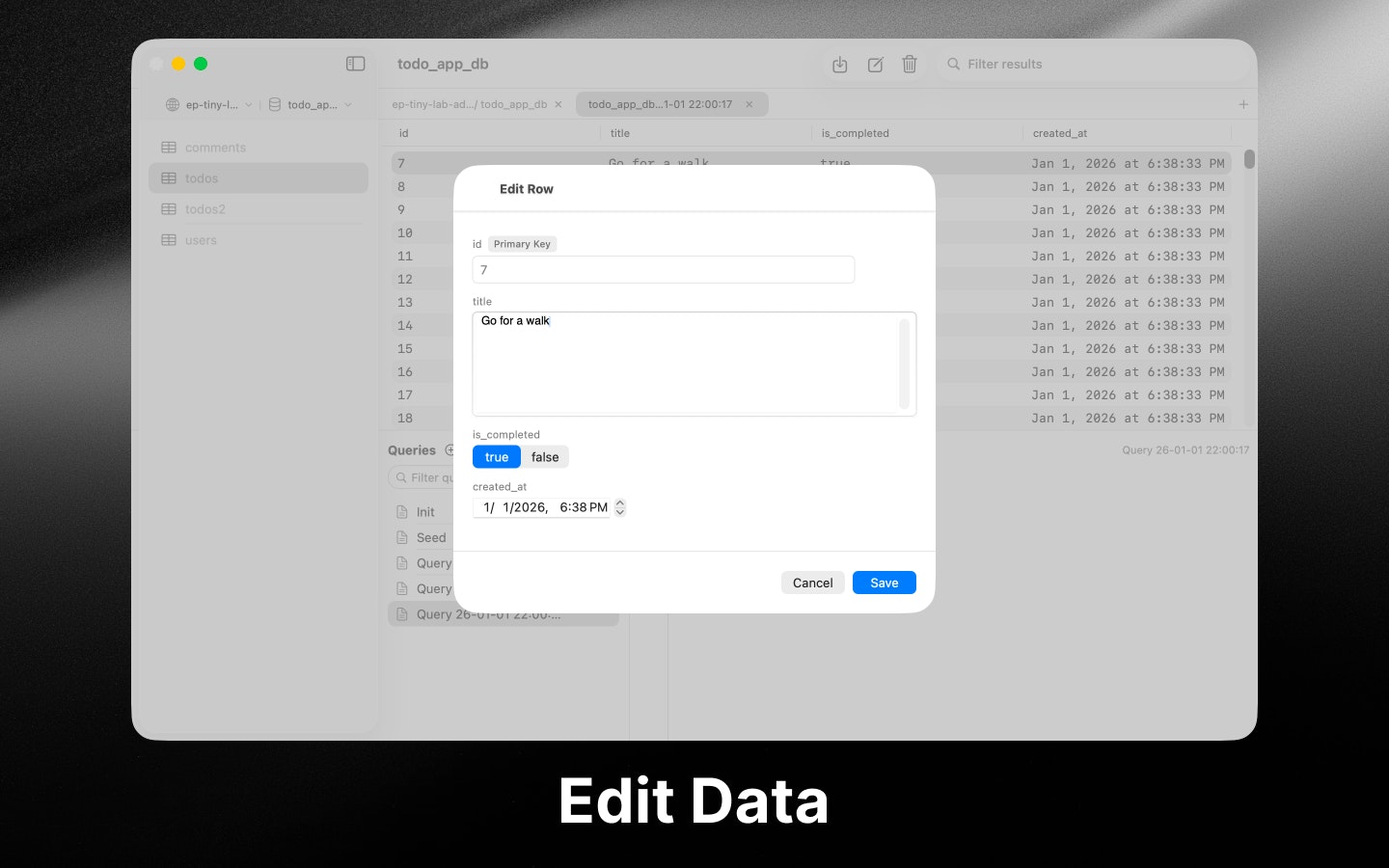Cancel the Edit Row dialog

pos(812,583)
